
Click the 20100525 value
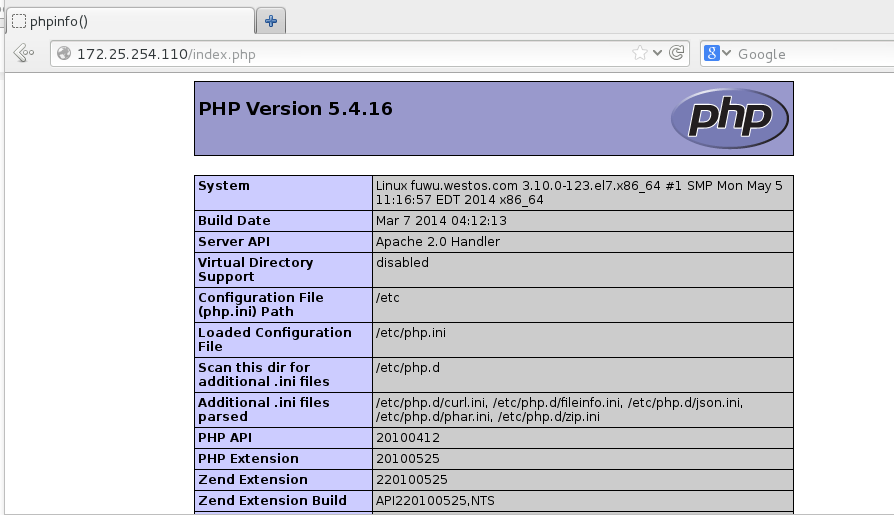pos(408,459)
